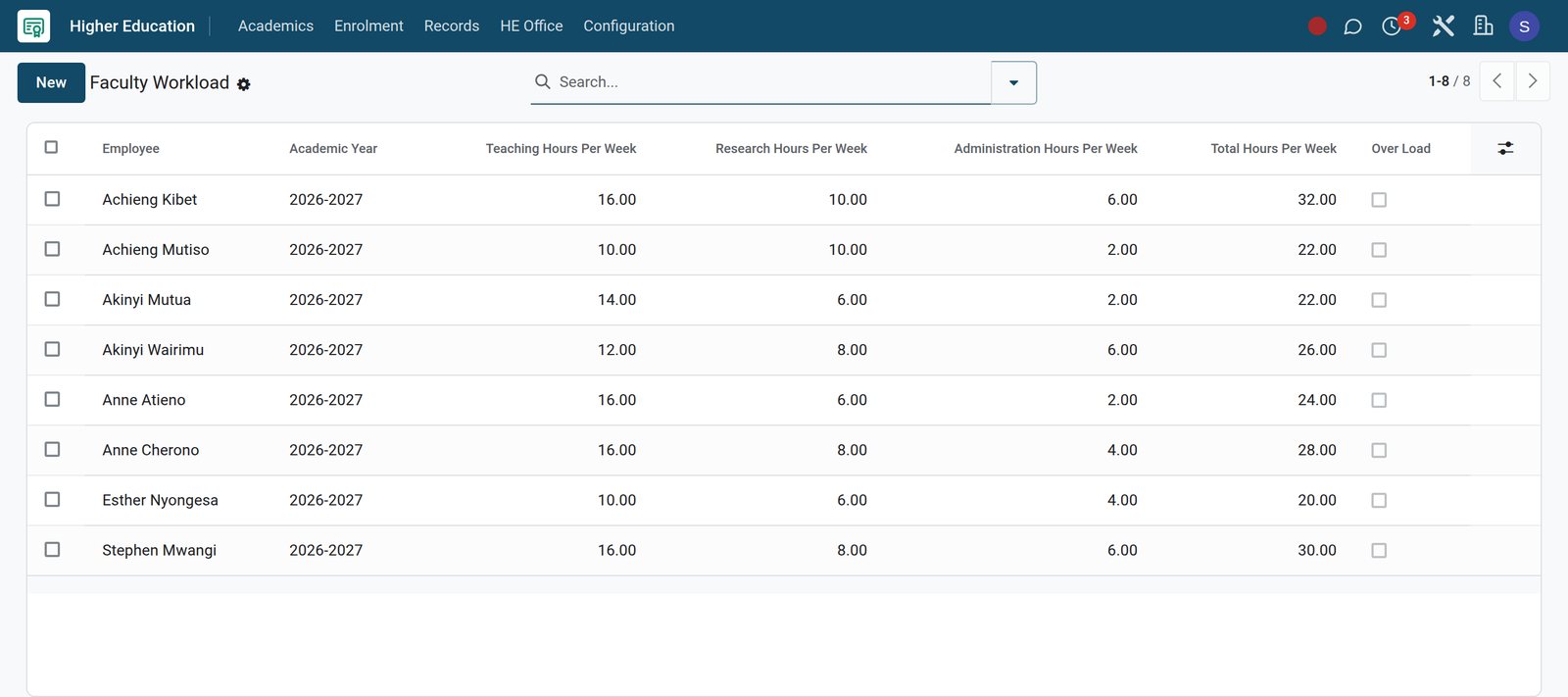Open the developer tools wrench icon

click(1443, 26)
